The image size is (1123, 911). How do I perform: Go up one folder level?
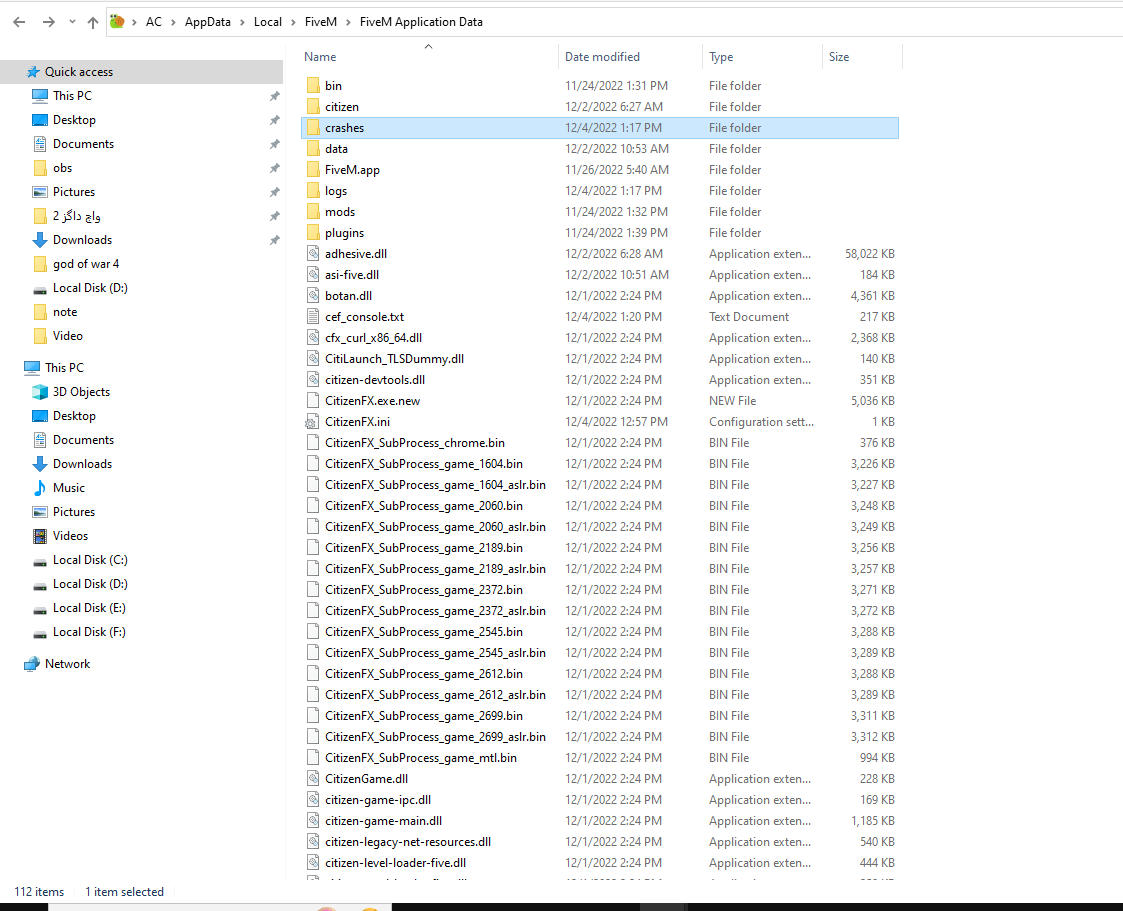(x=92, y=22)
